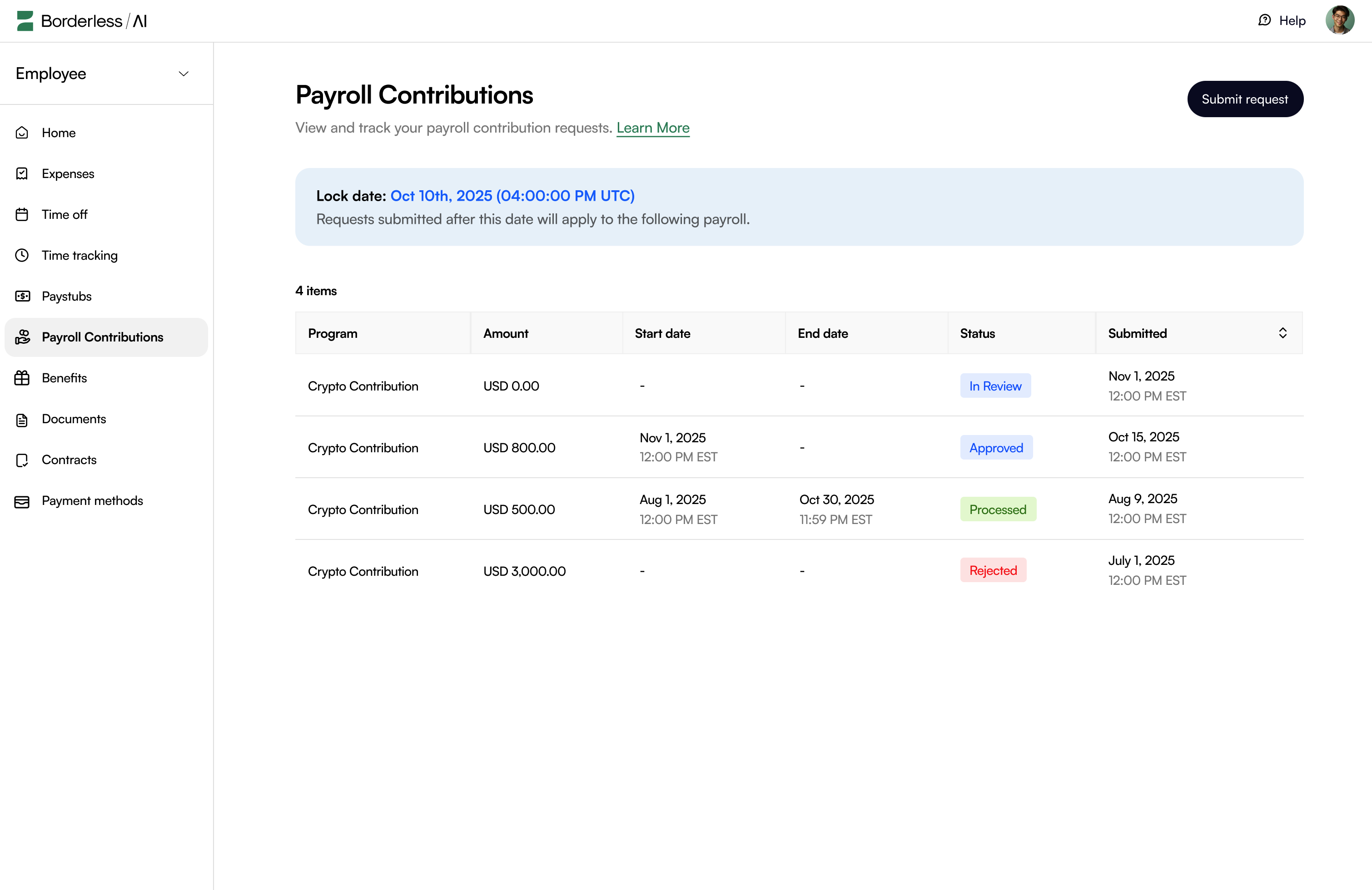Open the Learn More link

[x=652, y=128]
